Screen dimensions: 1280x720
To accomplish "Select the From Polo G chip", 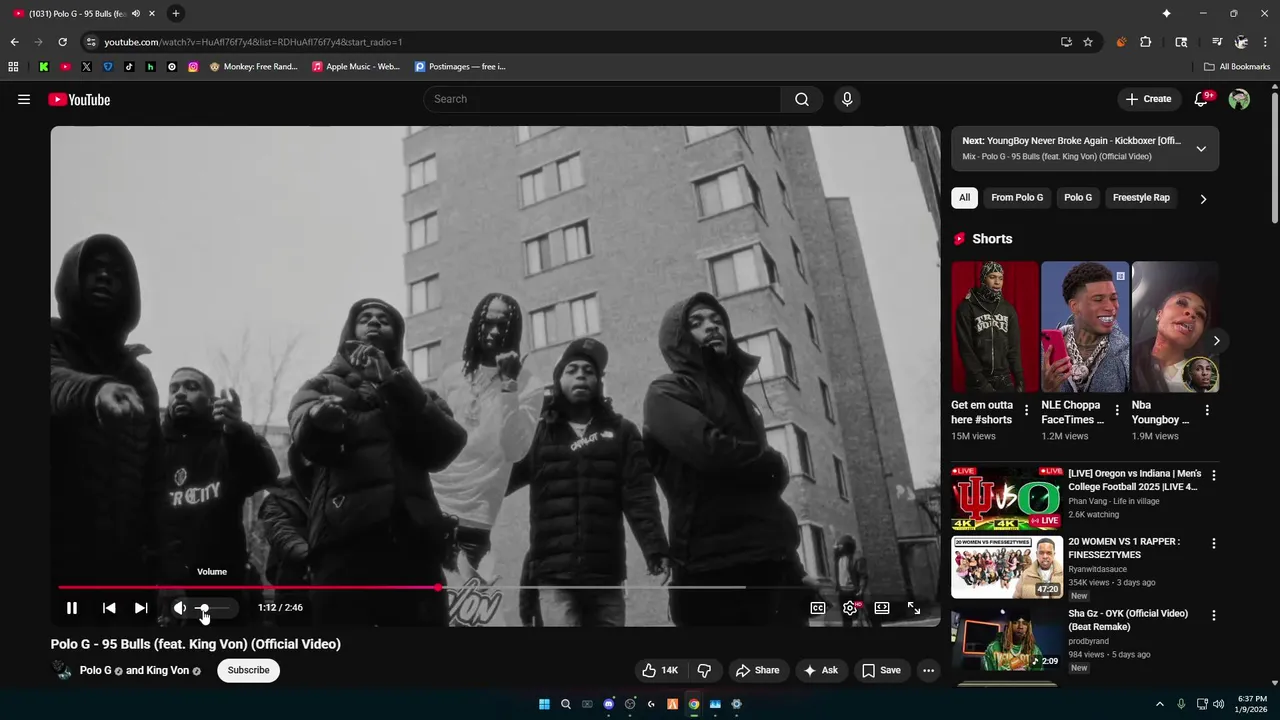I will (x=1017, y=197).
